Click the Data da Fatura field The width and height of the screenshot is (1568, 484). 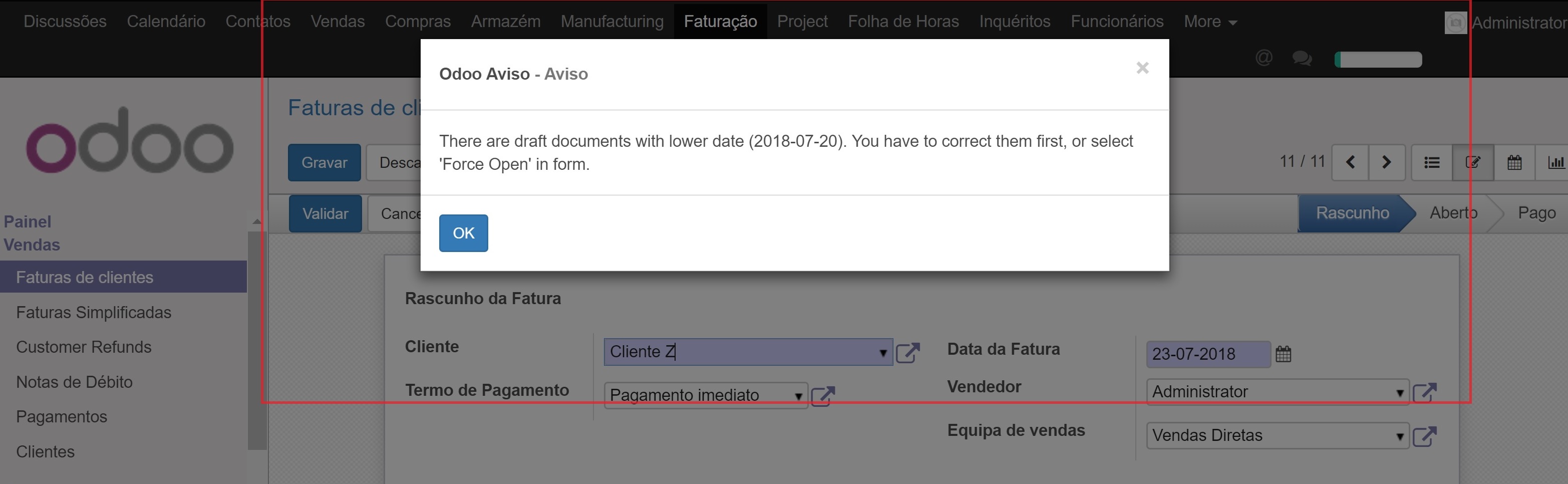[1207, 354]
